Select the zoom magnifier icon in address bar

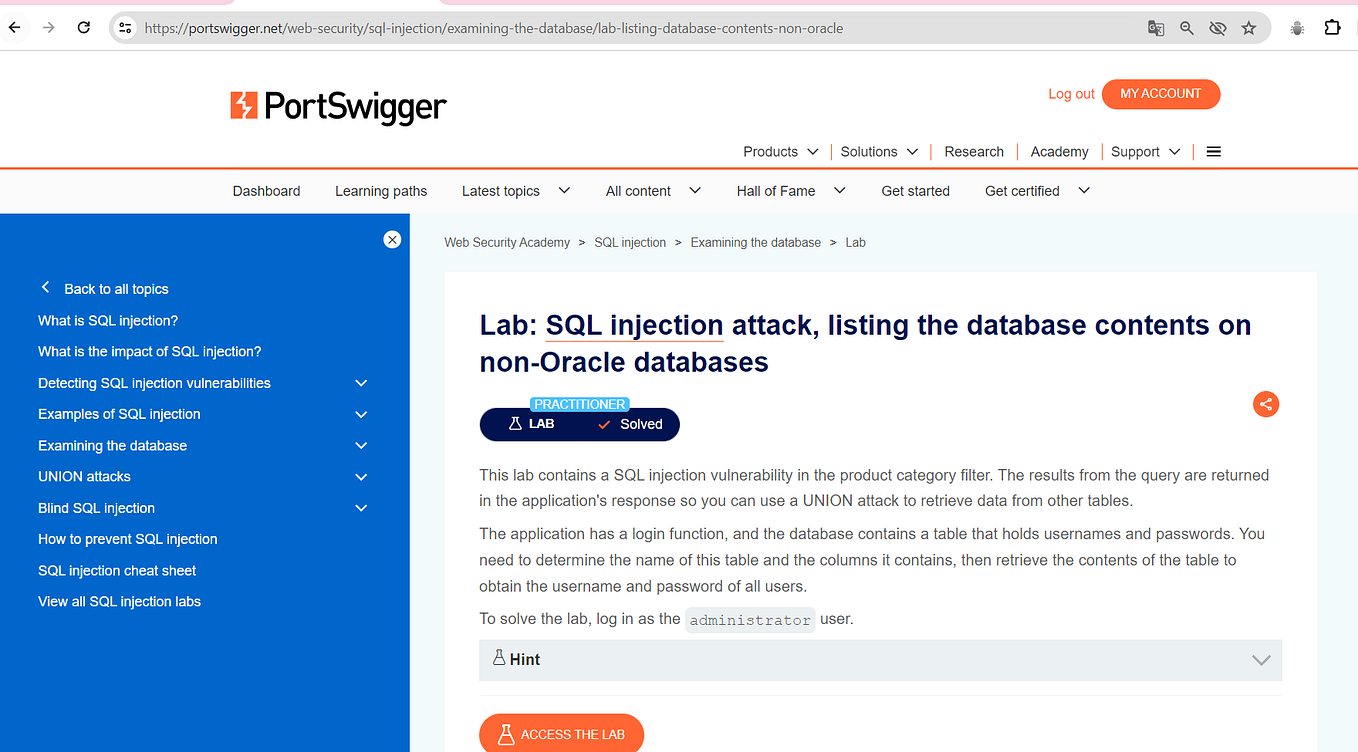click(1186, 28)
